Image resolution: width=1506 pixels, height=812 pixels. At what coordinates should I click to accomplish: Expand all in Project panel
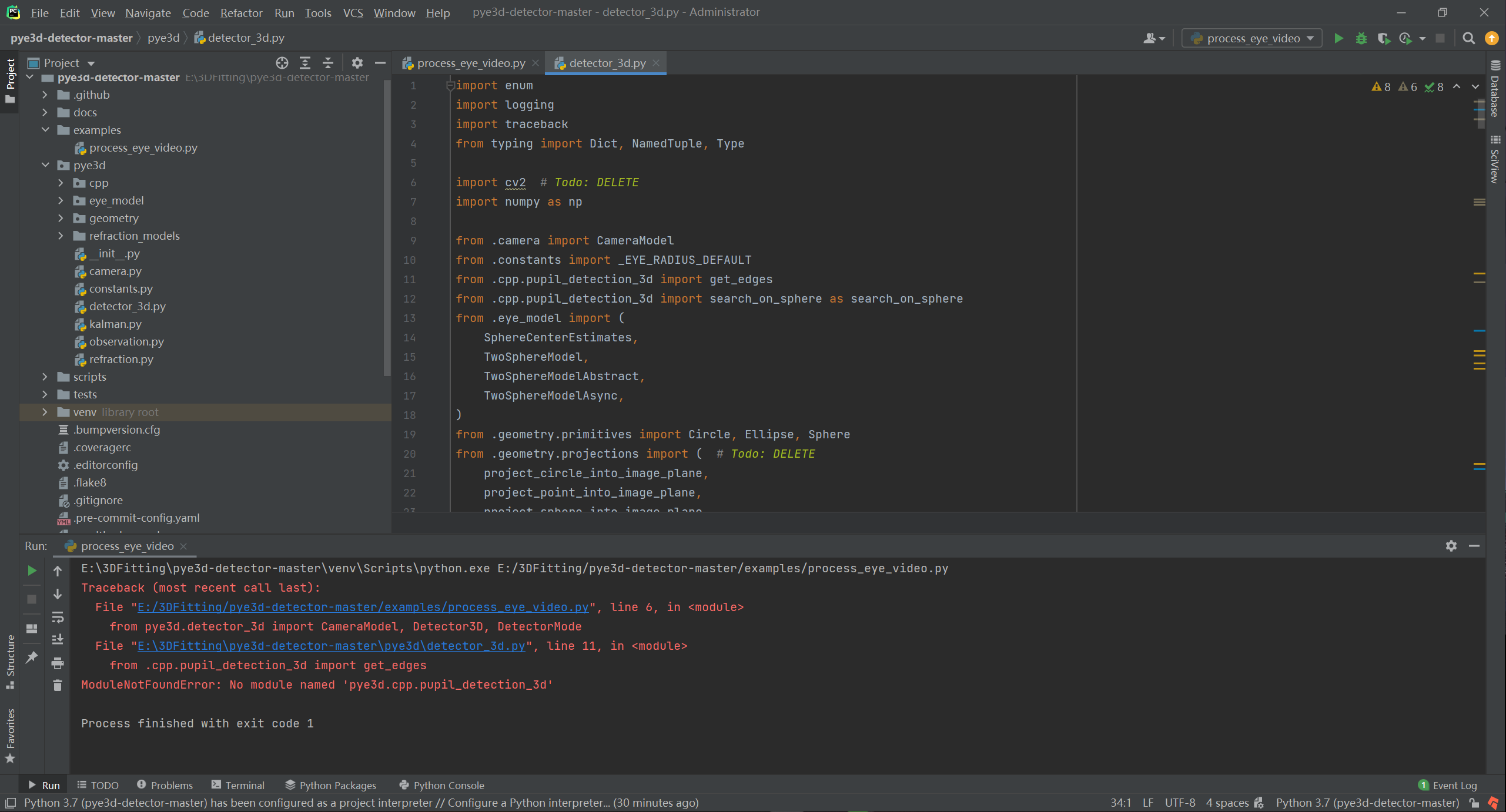coord(305,63)
